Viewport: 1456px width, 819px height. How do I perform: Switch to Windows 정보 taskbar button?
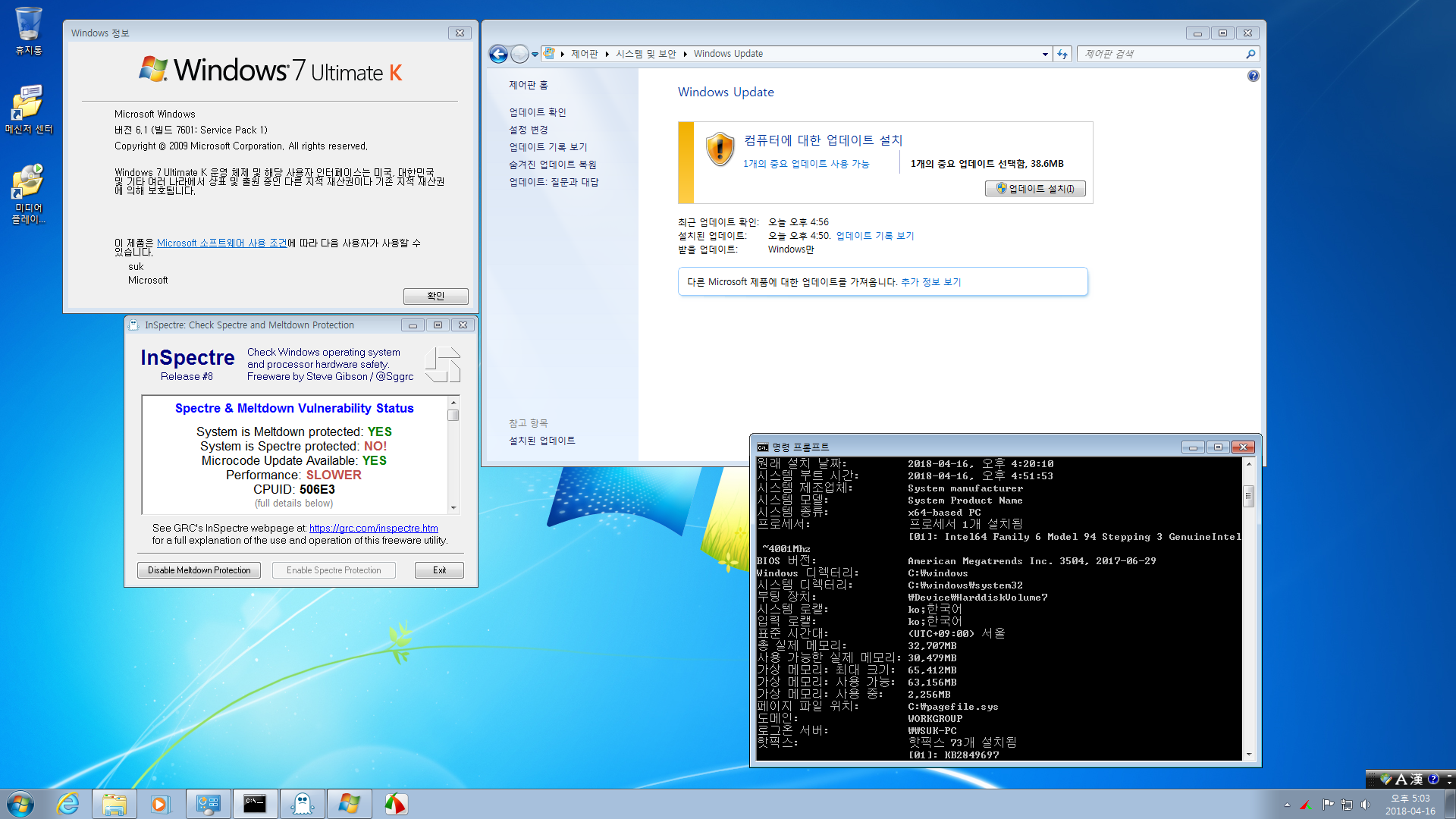pos(349,804)
